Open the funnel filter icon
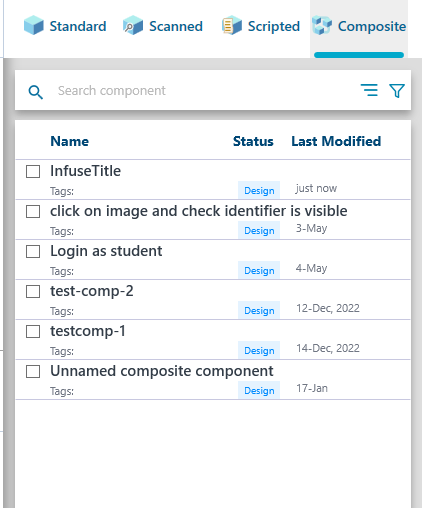Screen dimensions: 422x508 (397, 91)
